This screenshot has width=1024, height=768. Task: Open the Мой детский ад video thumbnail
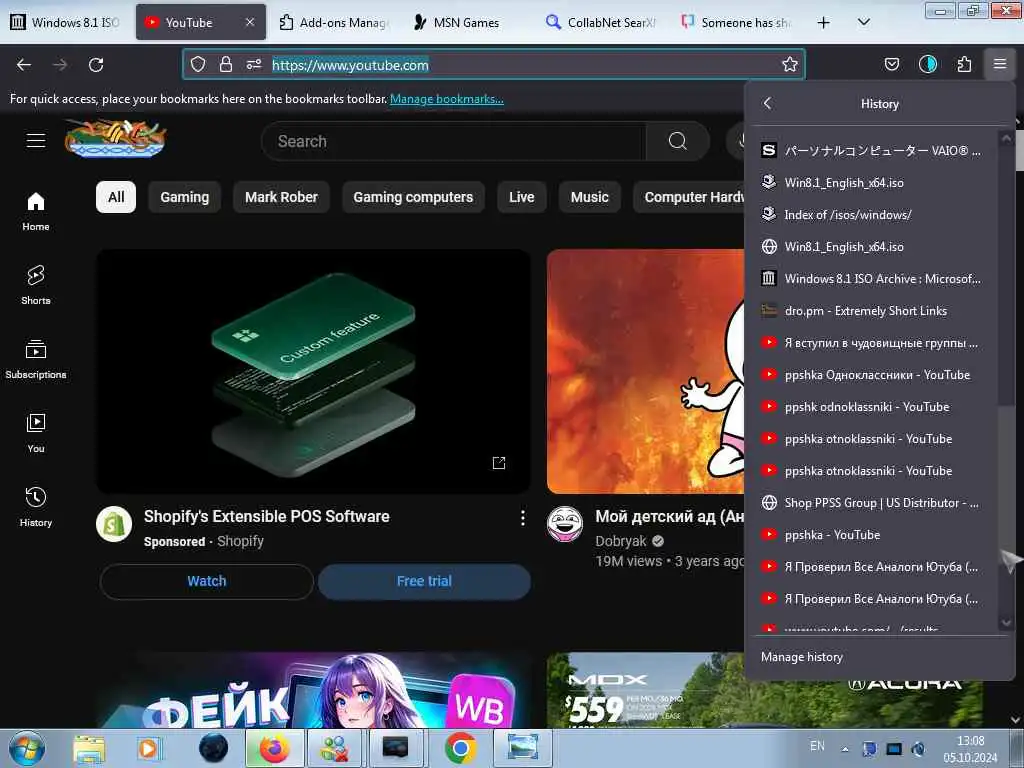pyautogui.click(x=646, y=371)
